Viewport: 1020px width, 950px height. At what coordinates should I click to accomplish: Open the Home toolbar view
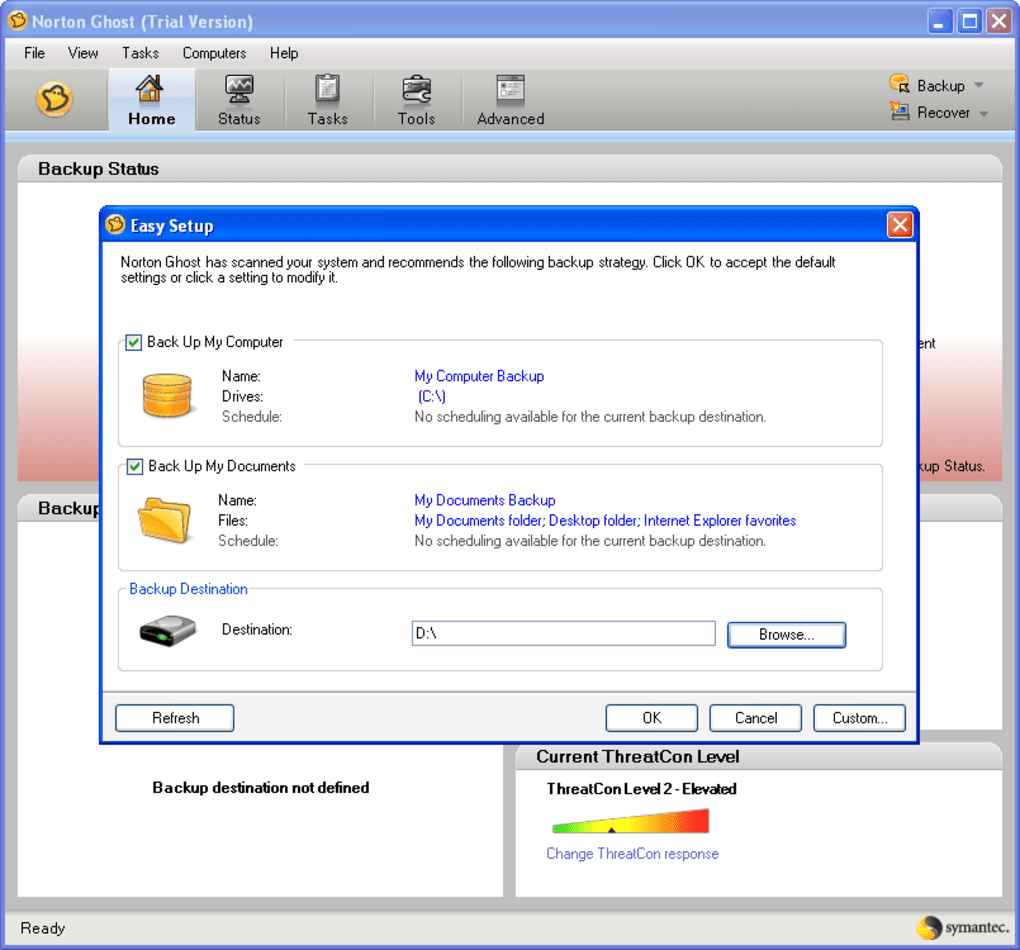coord(150,99)
